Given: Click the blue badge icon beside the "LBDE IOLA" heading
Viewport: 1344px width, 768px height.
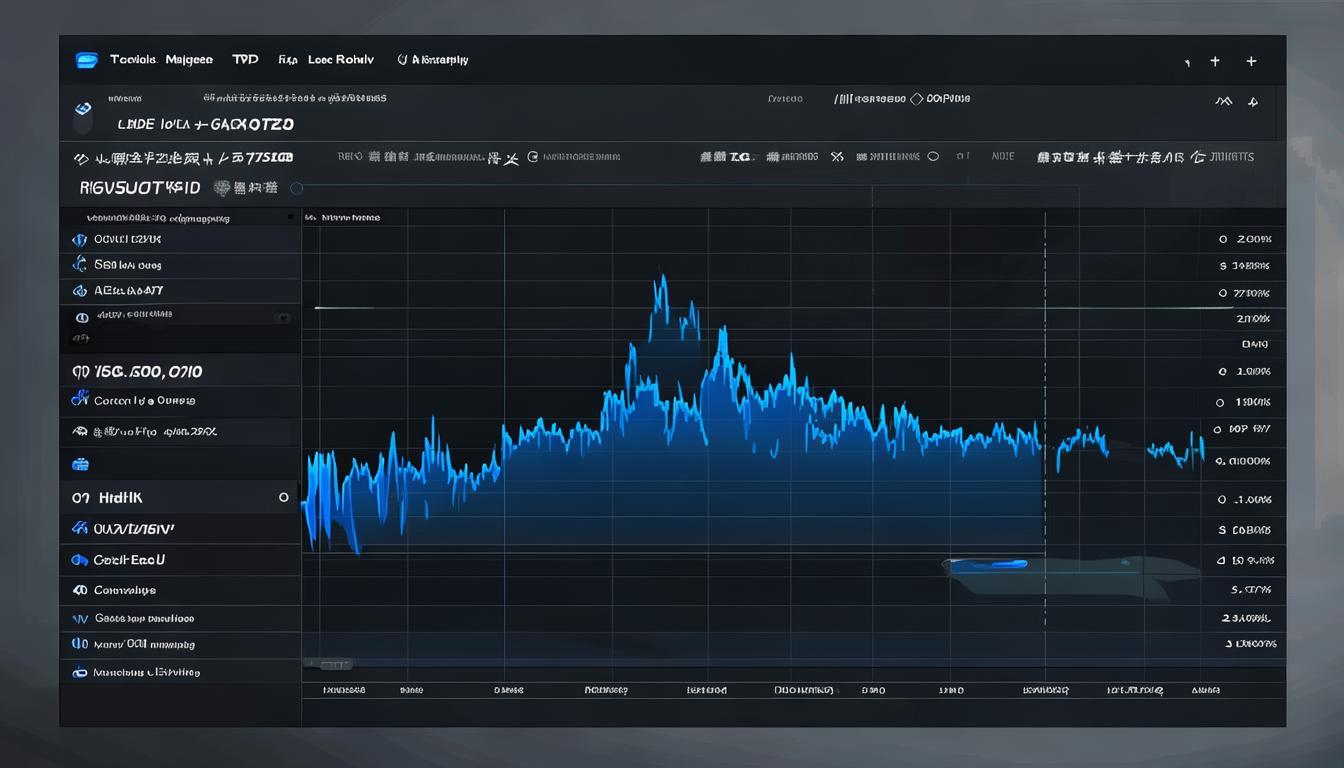Looking at the screenshot, I should pyautogui.click(x=84, y=108).
